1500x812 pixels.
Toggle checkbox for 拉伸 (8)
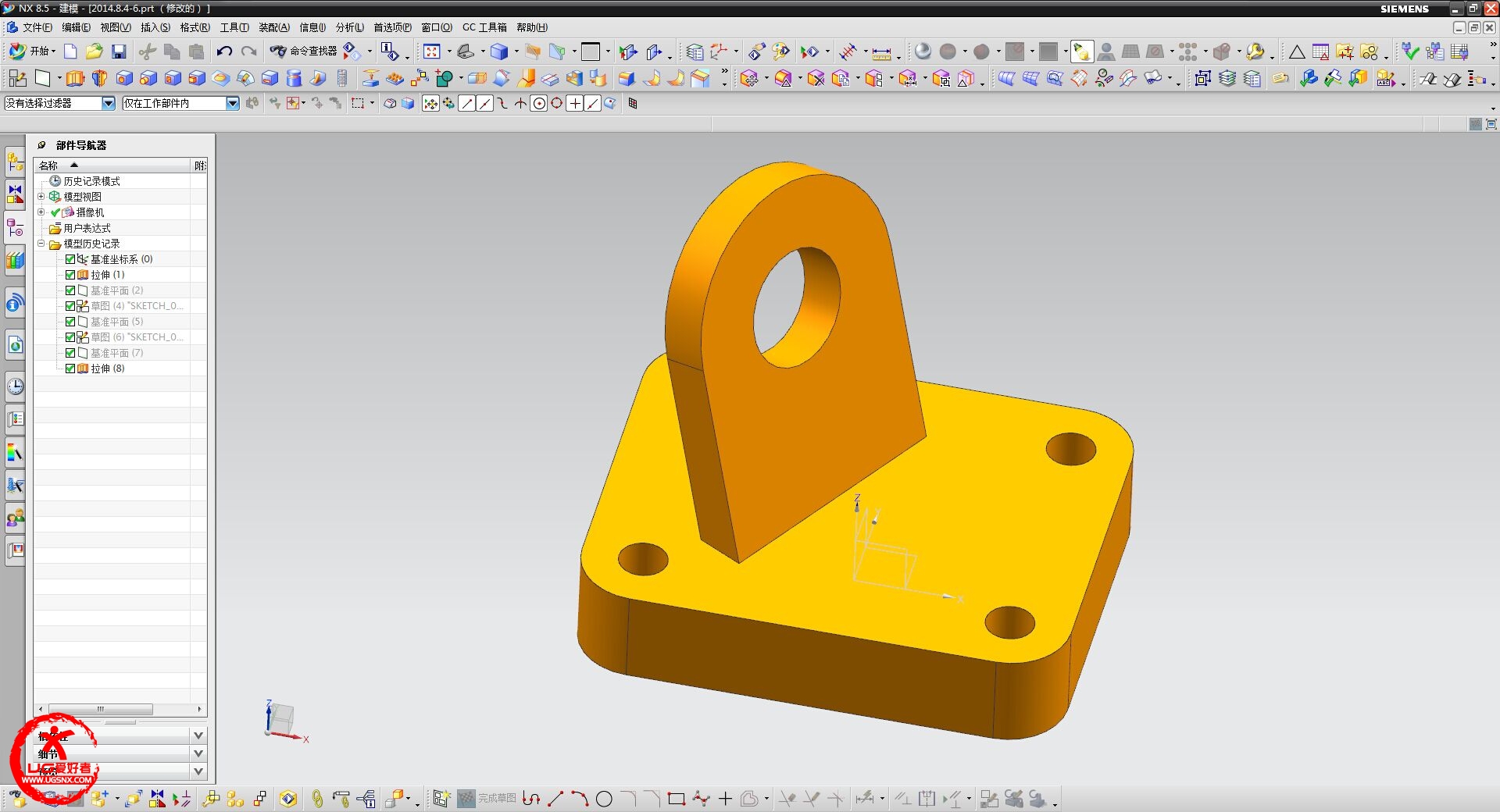tap(70, 369)
